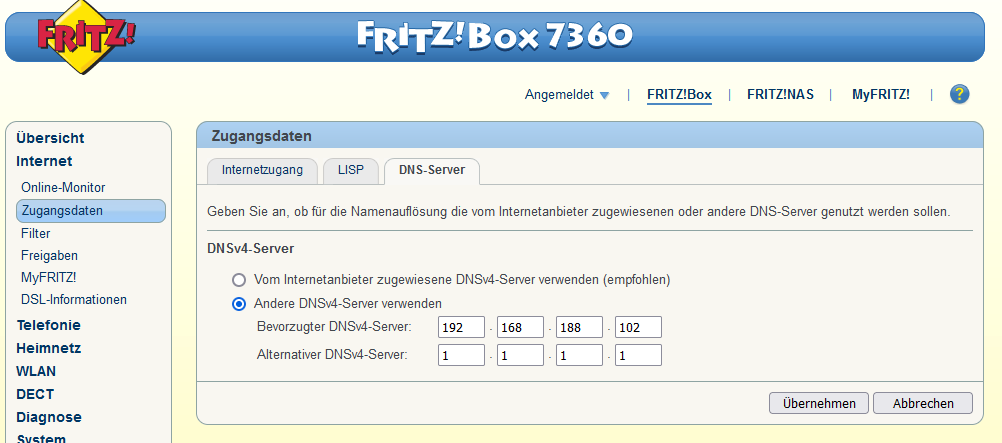The width and height of the screenshot is (1002, 443).
Task: Click the Alternativer DNSv4-Server label
Action: 332,354
